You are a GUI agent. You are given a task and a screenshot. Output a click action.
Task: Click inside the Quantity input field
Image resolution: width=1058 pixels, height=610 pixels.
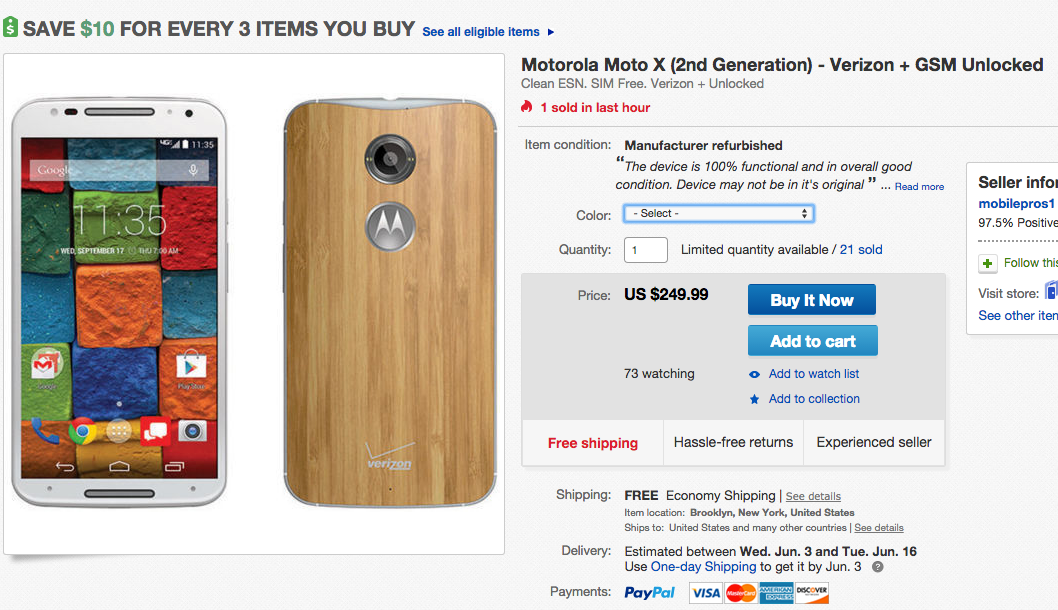tap(645, 250)
